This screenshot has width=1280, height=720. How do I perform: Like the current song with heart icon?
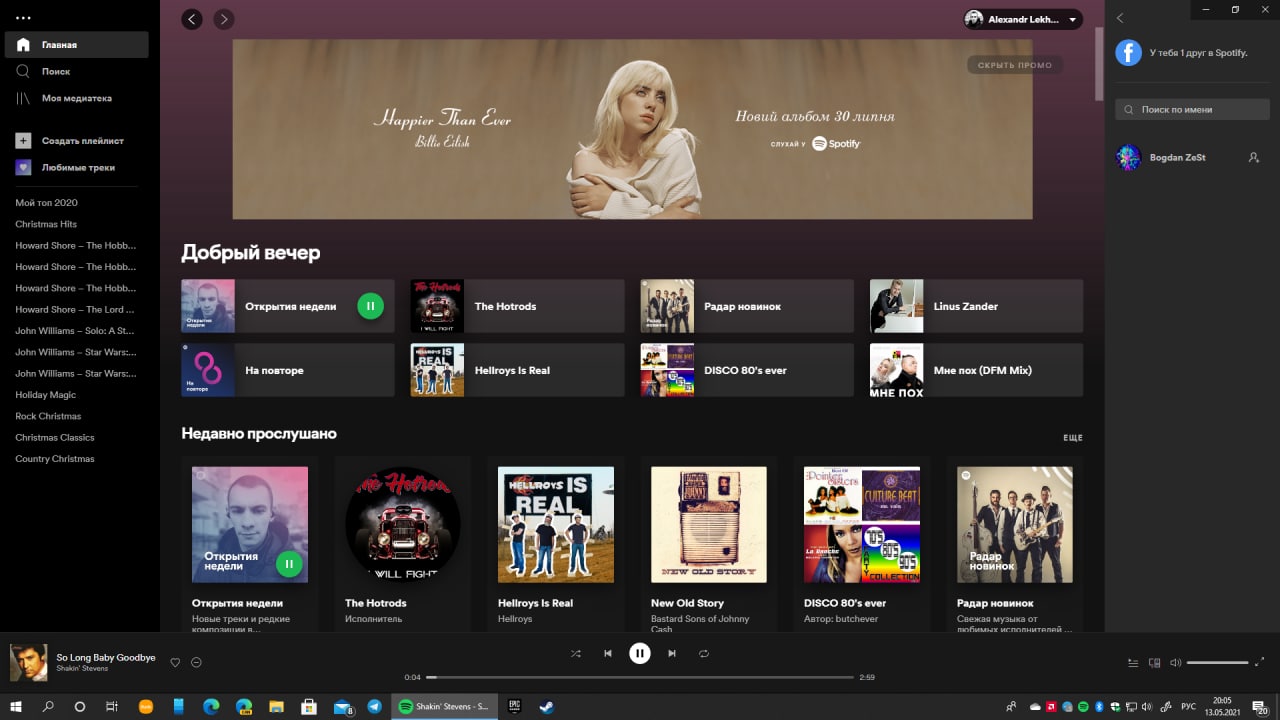[x=175, y=662]
